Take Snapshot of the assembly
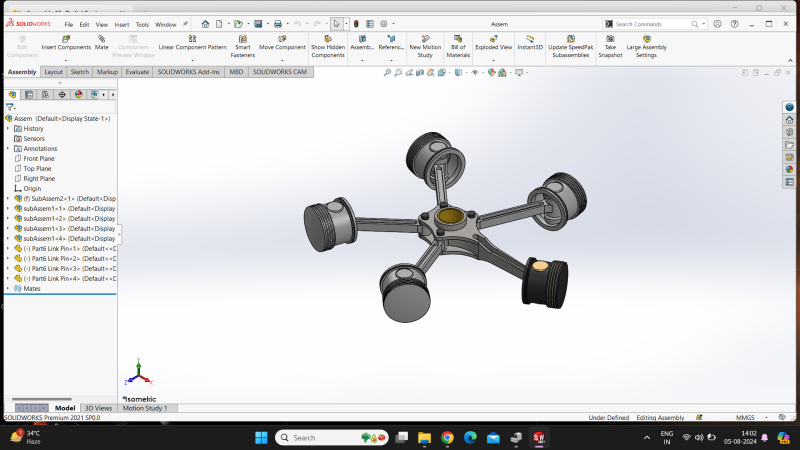 coord(610,46)
